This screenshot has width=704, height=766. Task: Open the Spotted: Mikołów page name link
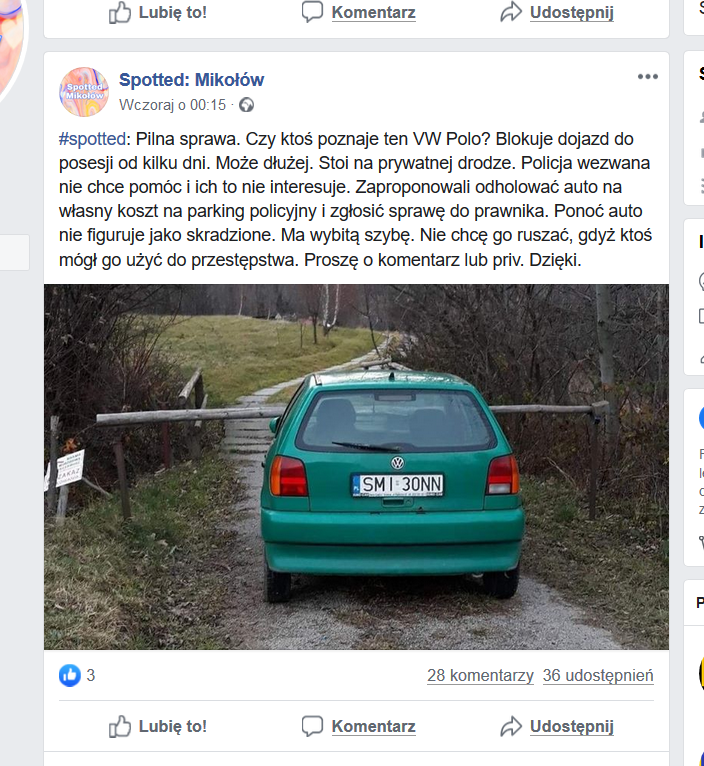(x=192, y=80)
